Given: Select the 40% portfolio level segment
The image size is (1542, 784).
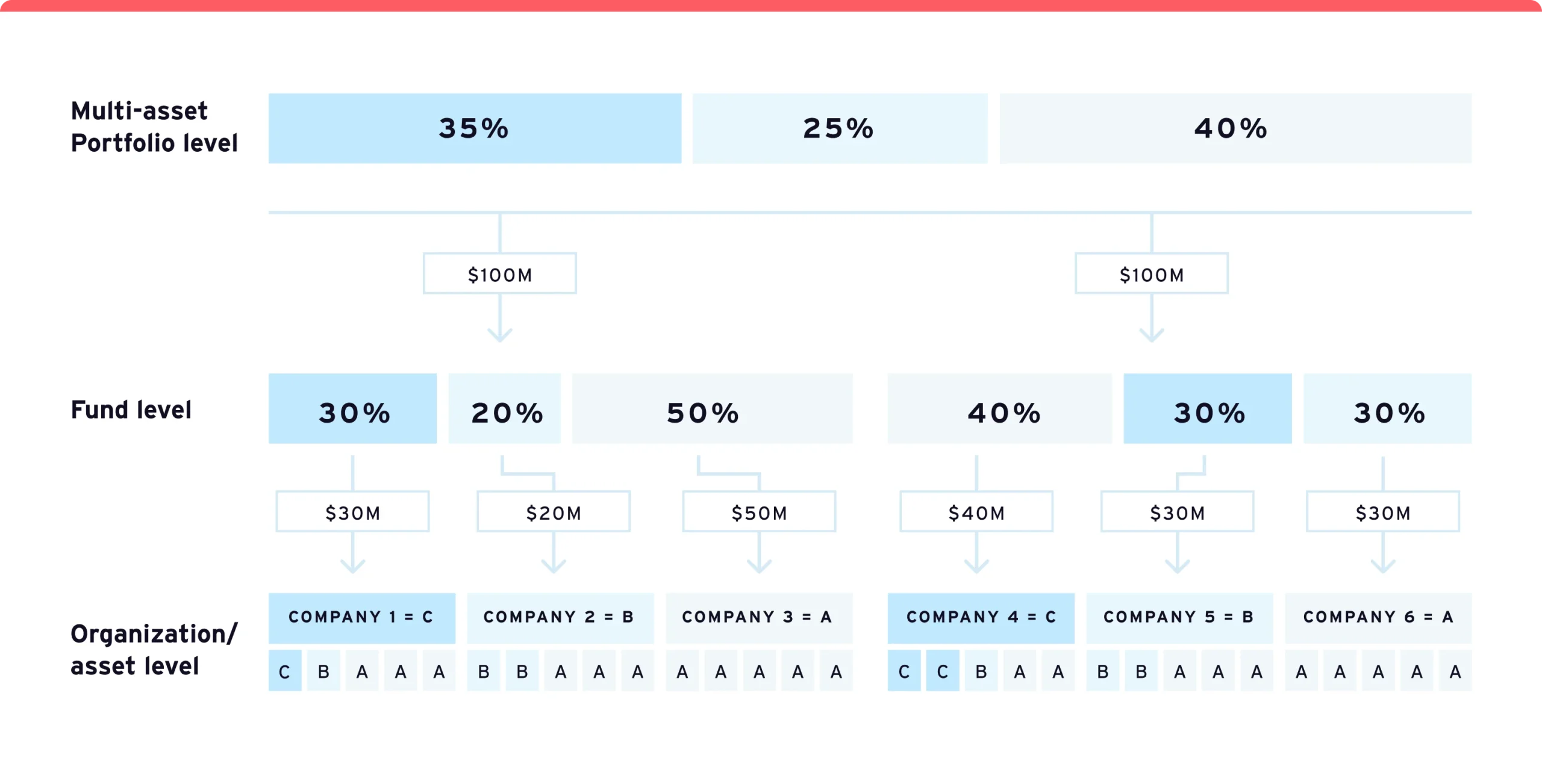Looking at the screenshot, I should pyautogui.click(x=1235, y=128).
